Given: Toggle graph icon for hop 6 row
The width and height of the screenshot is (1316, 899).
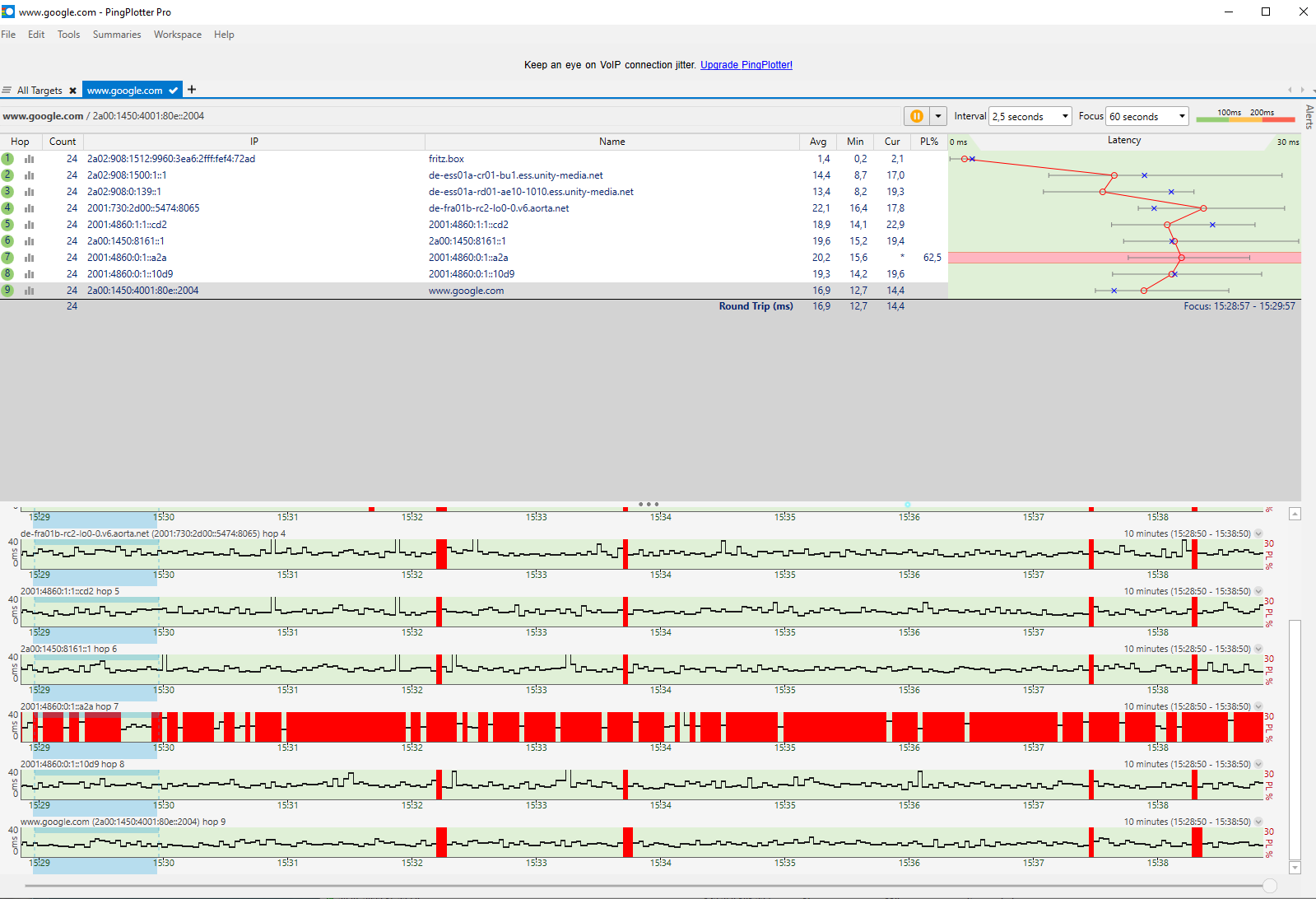Looking at the screenshot, I should point(30,241).
